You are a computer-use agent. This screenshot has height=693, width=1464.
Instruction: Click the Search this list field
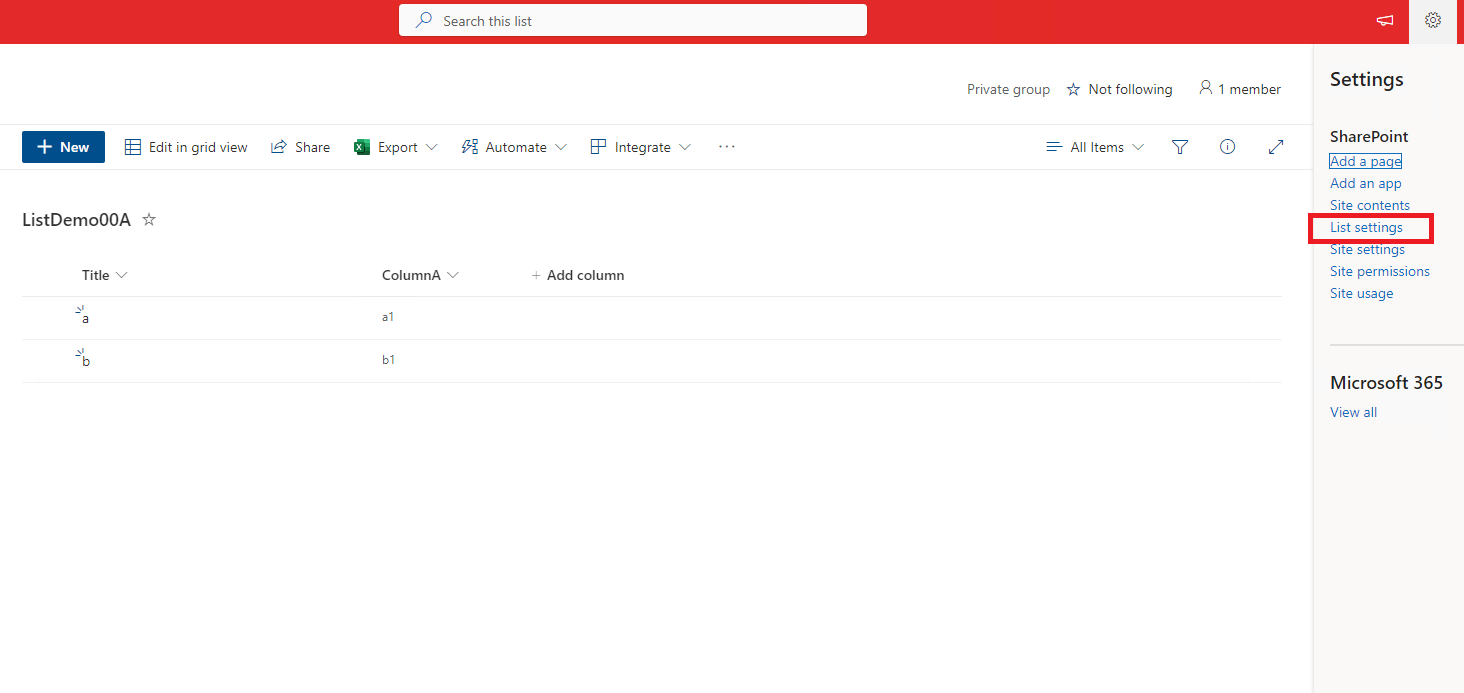[633, 20]
